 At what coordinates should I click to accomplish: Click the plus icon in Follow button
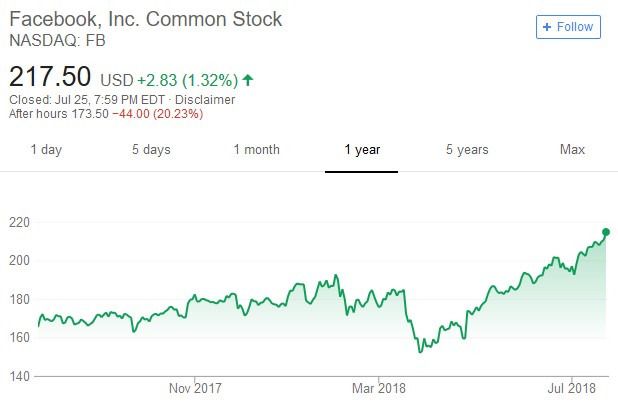pyautogui.click(x=547, y=27)
